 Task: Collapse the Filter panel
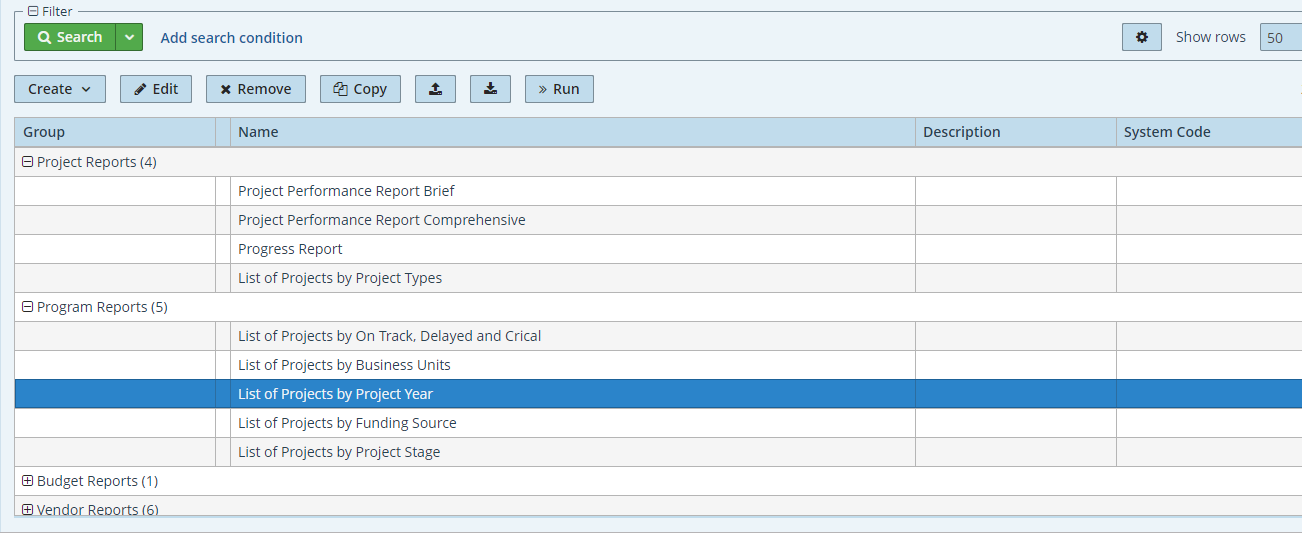click(33, 11)
